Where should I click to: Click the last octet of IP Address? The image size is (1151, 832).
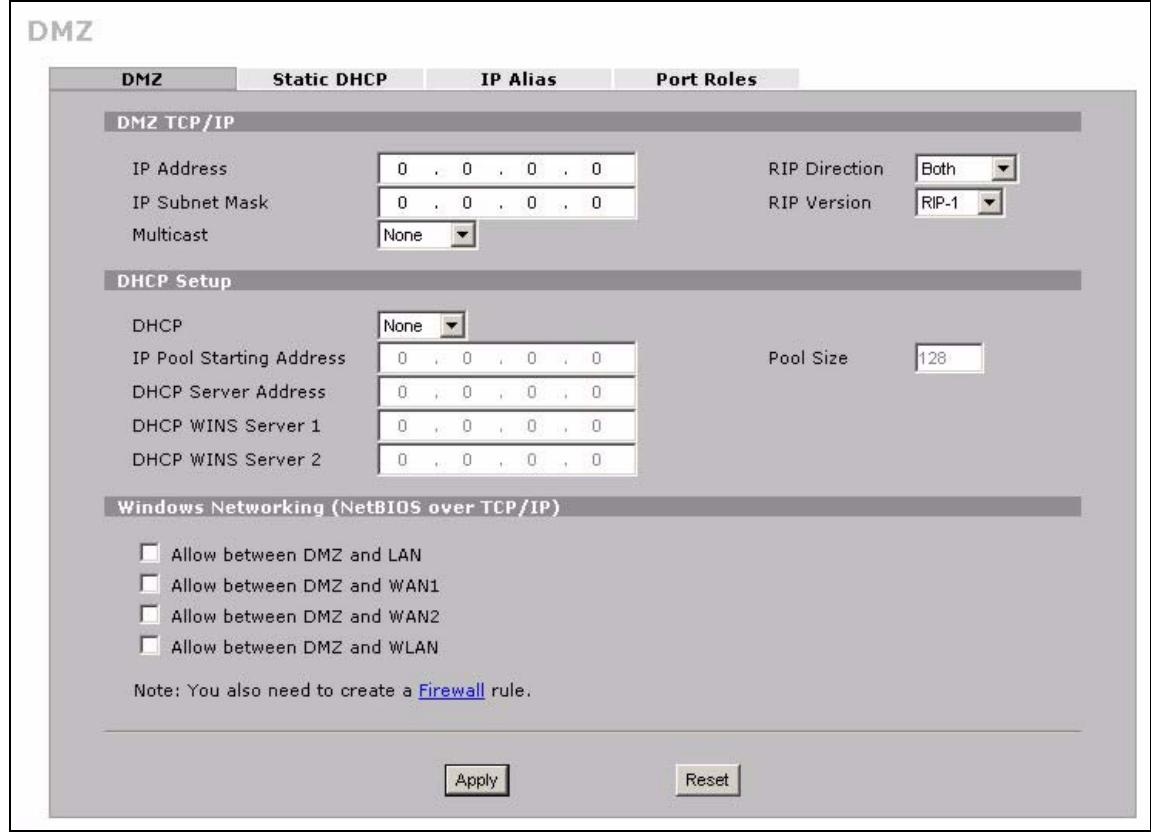click(x=596, y=169)
